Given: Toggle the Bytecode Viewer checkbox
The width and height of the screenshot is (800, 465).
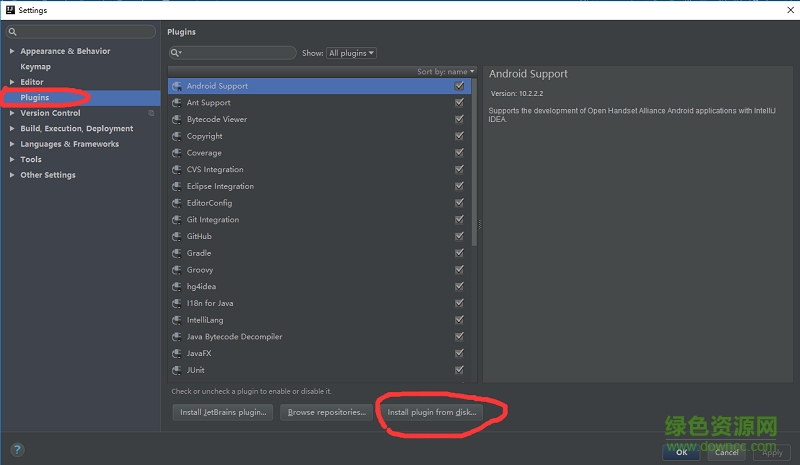Looking at the screenshot, I should click(459, 119).
